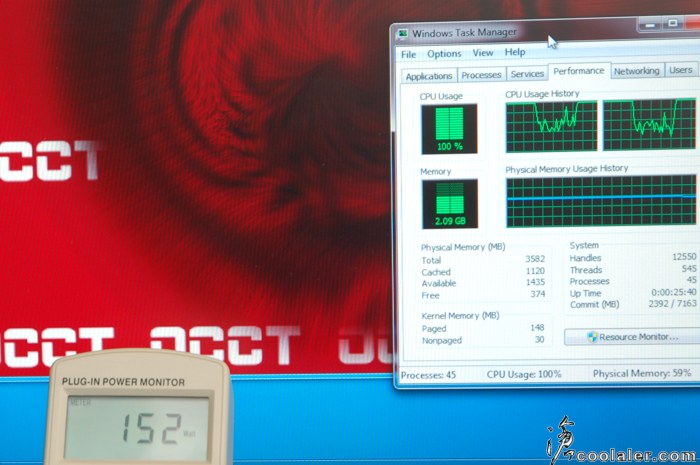Click the Up Time value 0:00:25:40
Screen dimensions: 700x465
point(674,292)
